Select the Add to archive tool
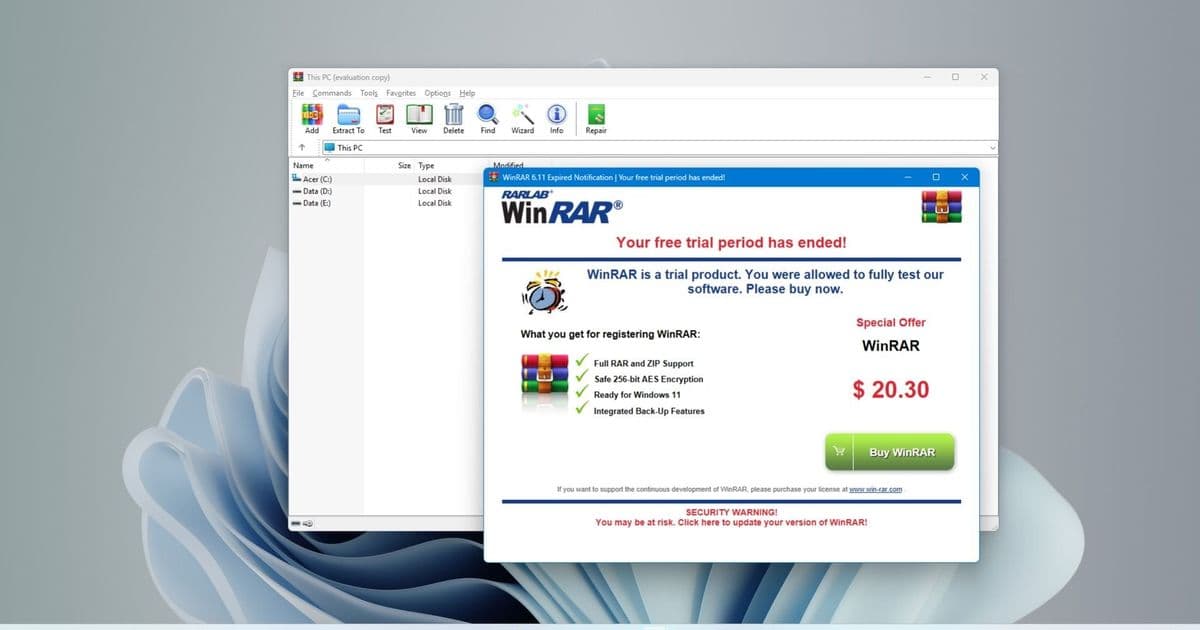Viewport: 1200px width, 630px height. pyautogui.click(x=311, y=116)
